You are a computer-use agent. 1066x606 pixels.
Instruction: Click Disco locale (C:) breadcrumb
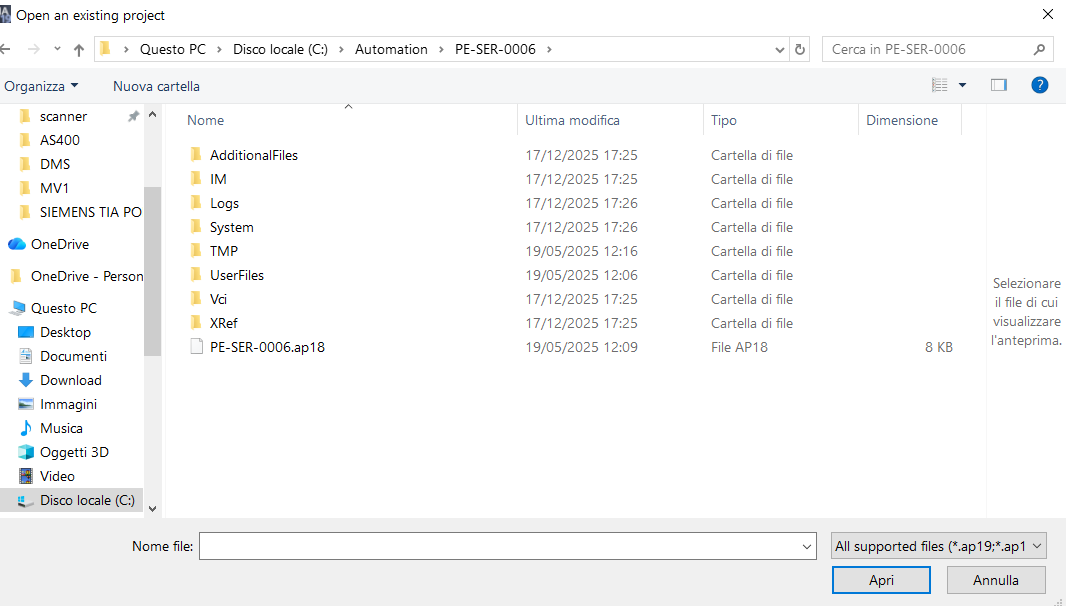[x=280, y=49]
